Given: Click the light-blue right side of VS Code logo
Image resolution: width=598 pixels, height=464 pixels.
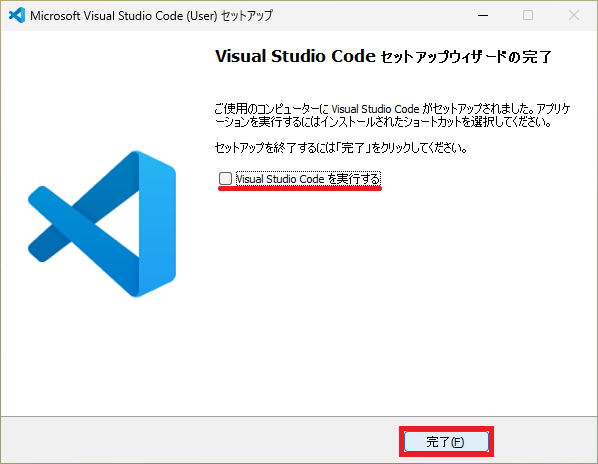Looking at the screenshot, I should 157,224.
